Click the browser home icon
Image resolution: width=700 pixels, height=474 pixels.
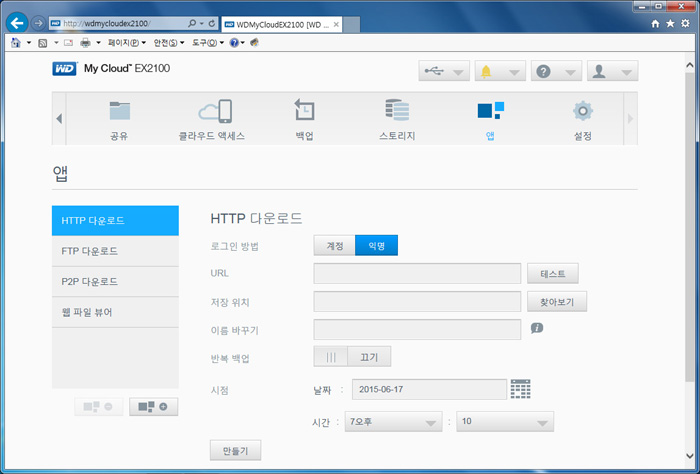coord(655,24)
